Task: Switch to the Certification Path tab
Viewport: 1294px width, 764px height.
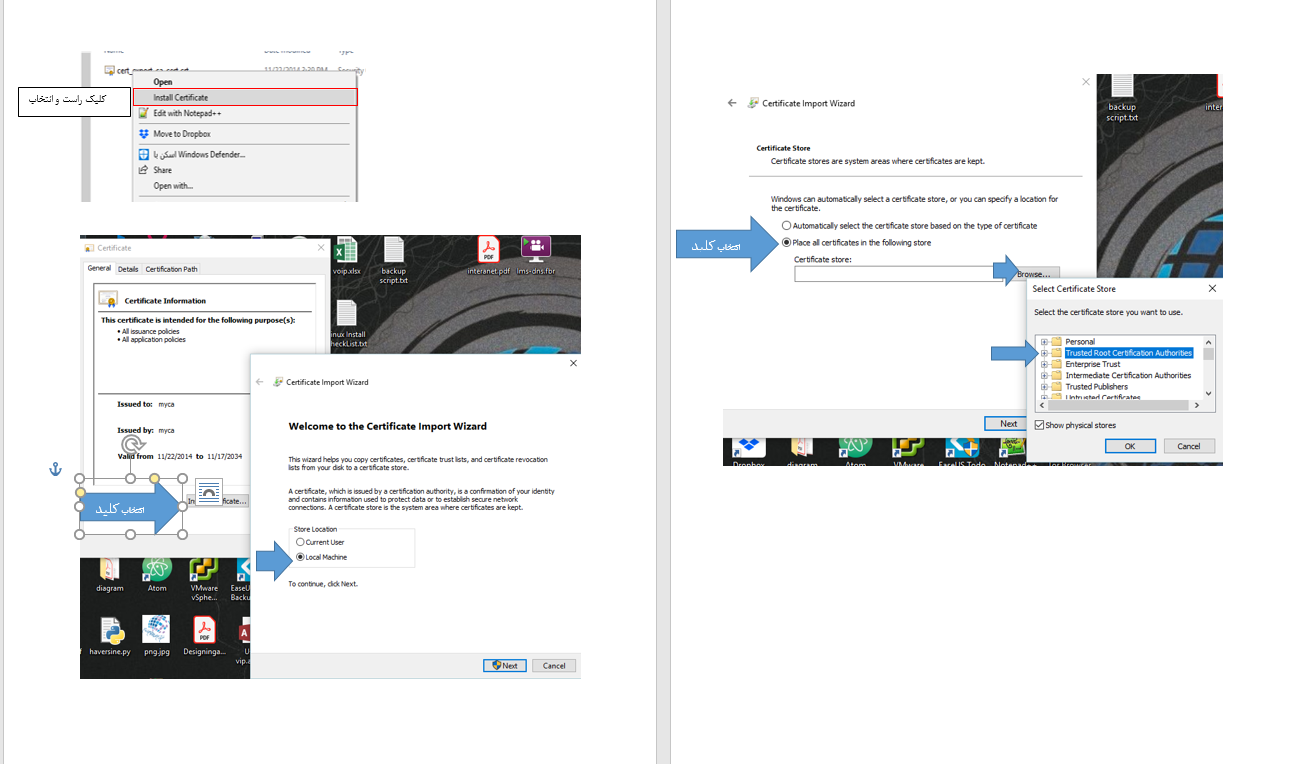Action: [x=171, y=269]
